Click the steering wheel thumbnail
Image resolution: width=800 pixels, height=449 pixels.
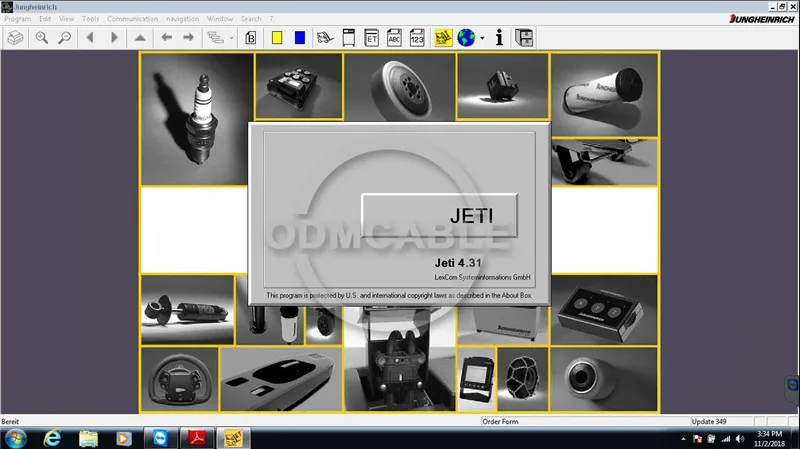click(x=180, y=379)
